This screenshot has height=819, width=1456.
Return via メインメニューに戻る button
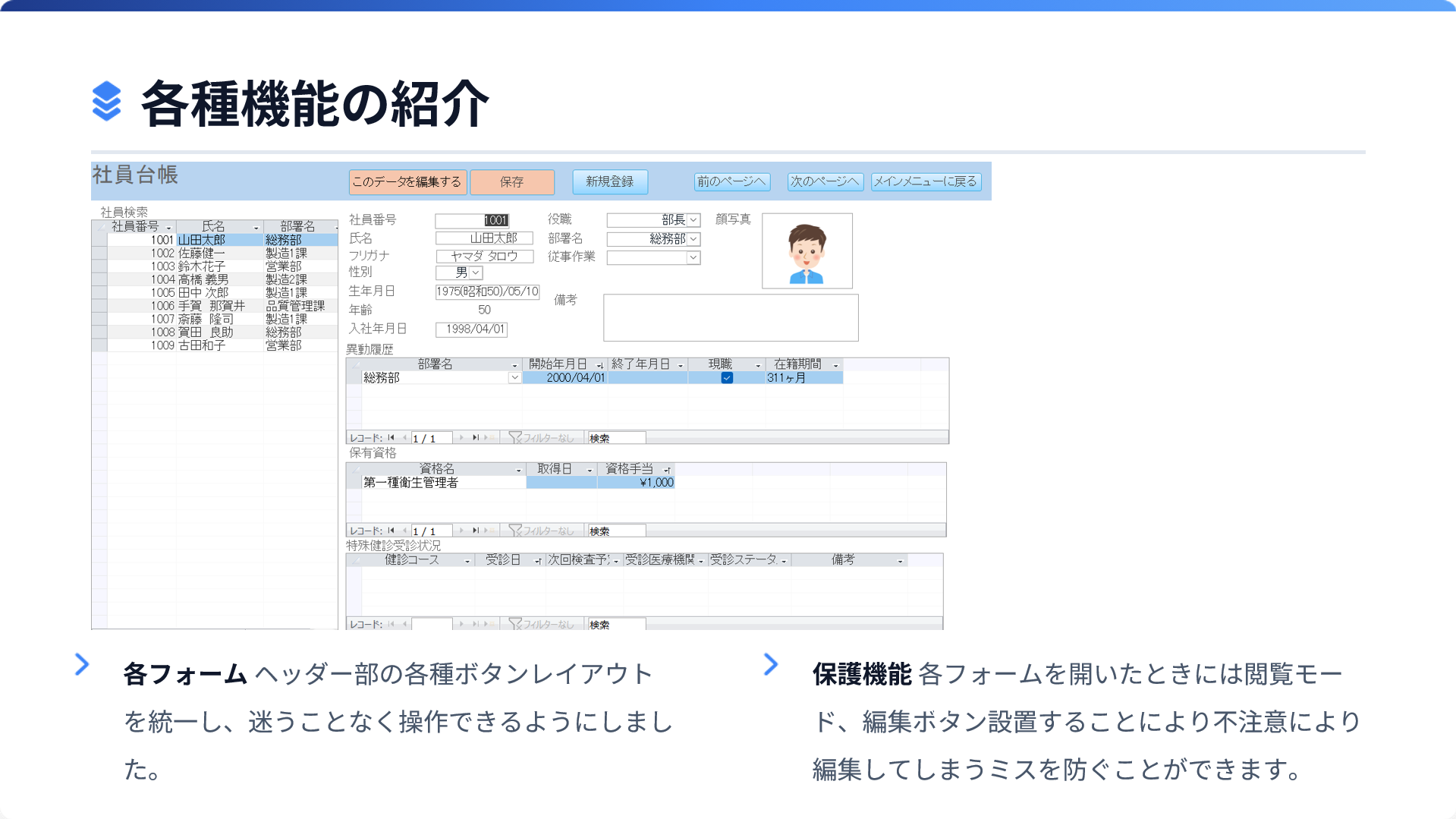[926, 181]
